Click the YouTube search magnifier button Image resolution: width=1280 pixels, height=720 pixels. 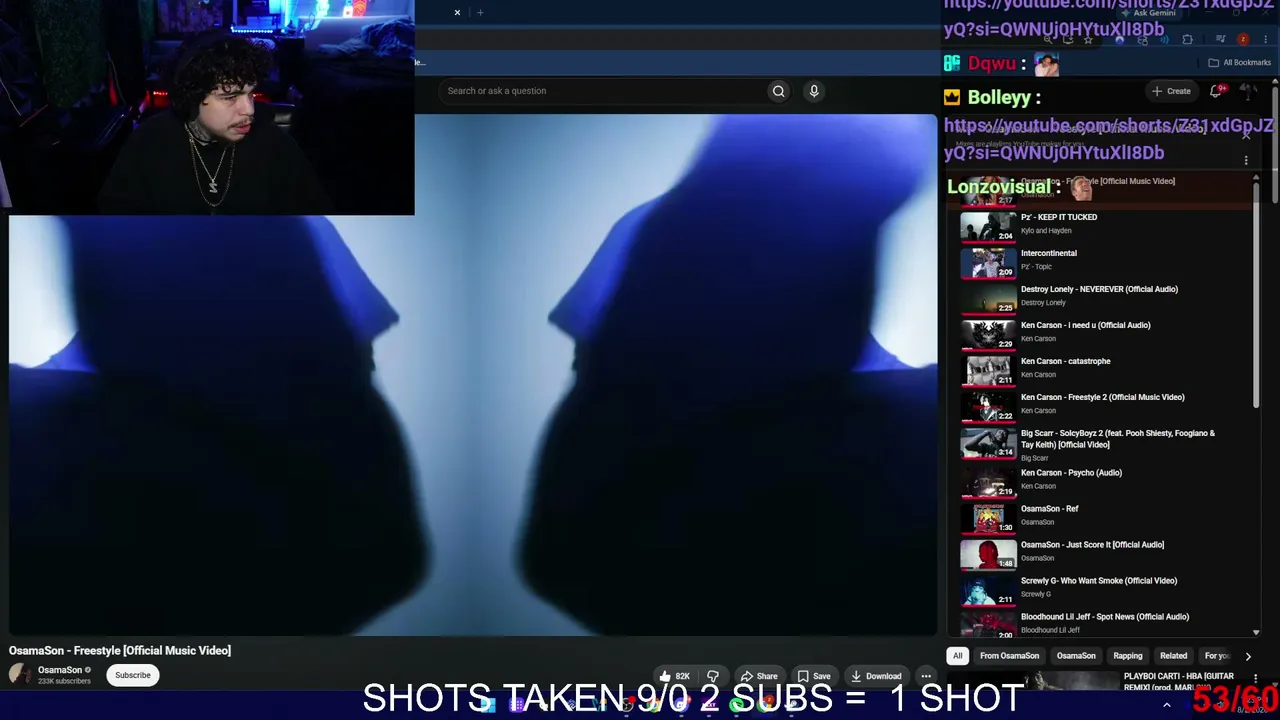point(778,91)
